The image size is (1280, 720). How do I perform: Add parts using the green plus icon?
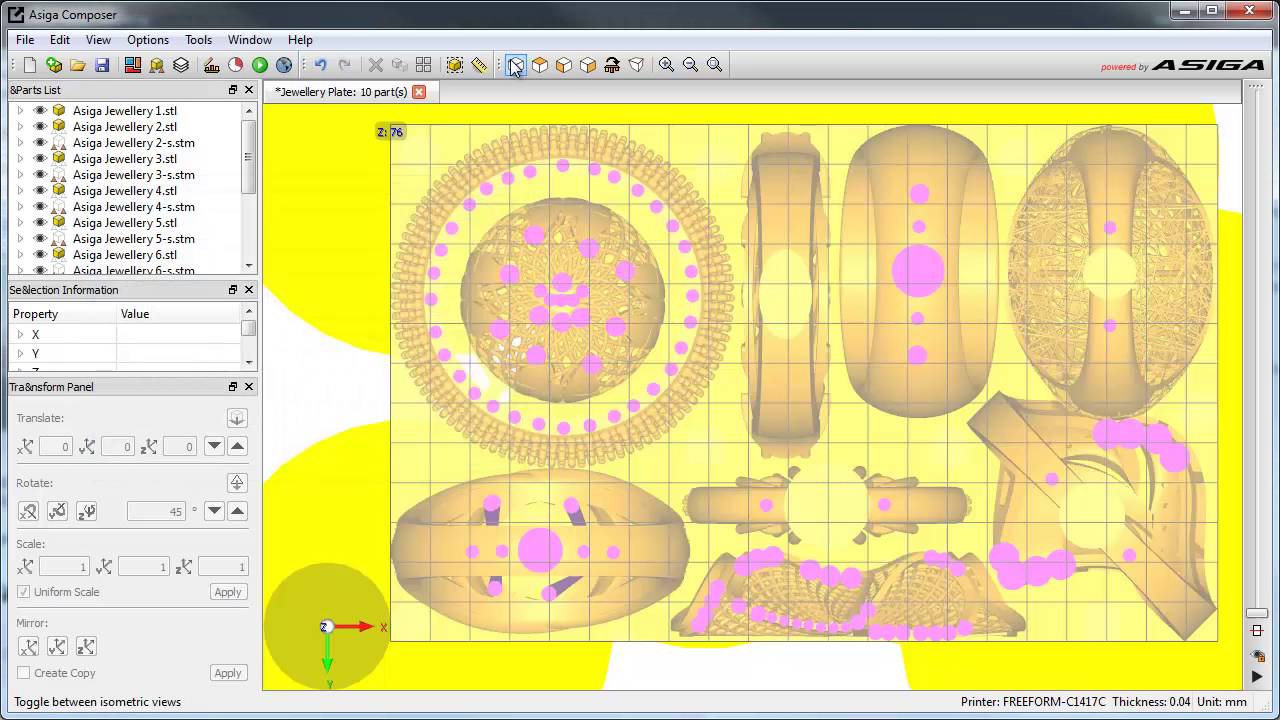point(54,65)
